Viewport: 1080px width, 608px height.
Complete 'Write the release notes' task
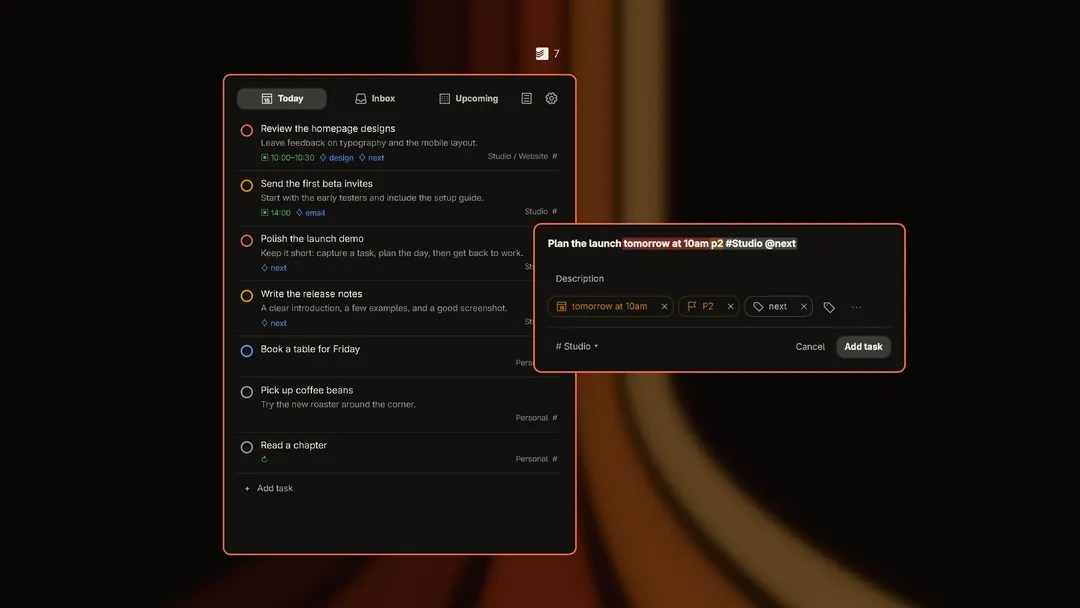[247, 295]
